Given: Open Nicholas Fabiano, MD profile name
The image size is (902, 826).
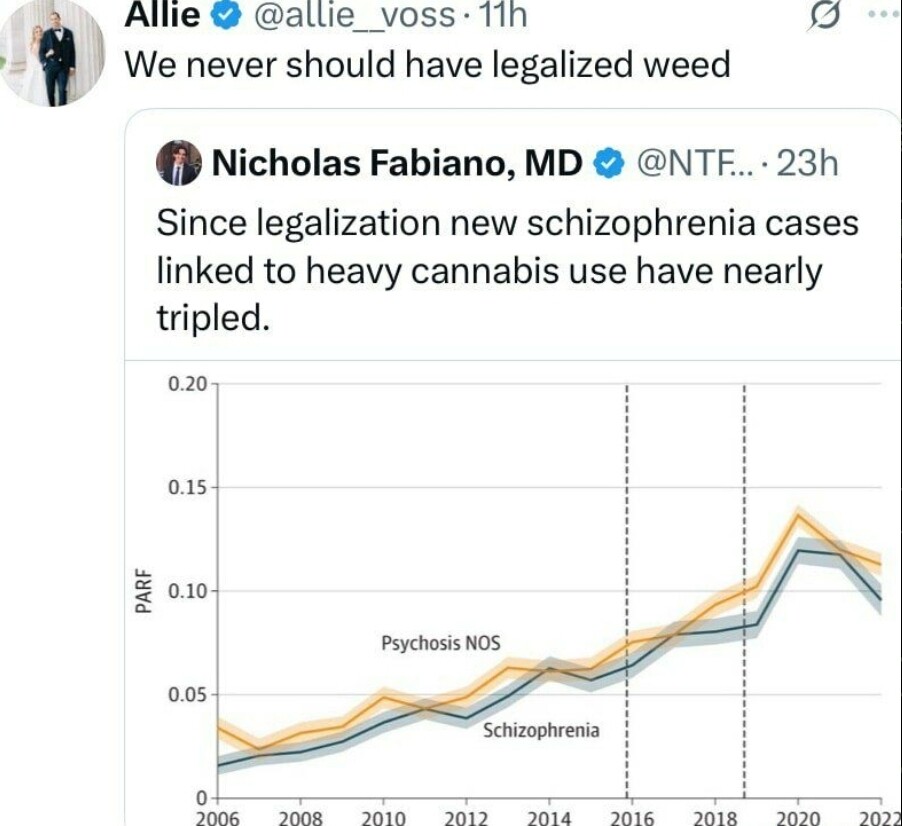Looking at the screenshot, I should pyautogui.click(x=394, y=161).
